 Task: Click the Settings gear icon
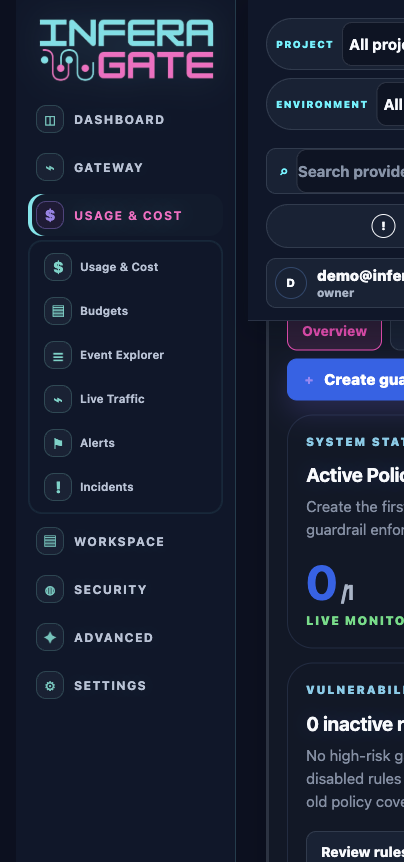tap(50, 686)
